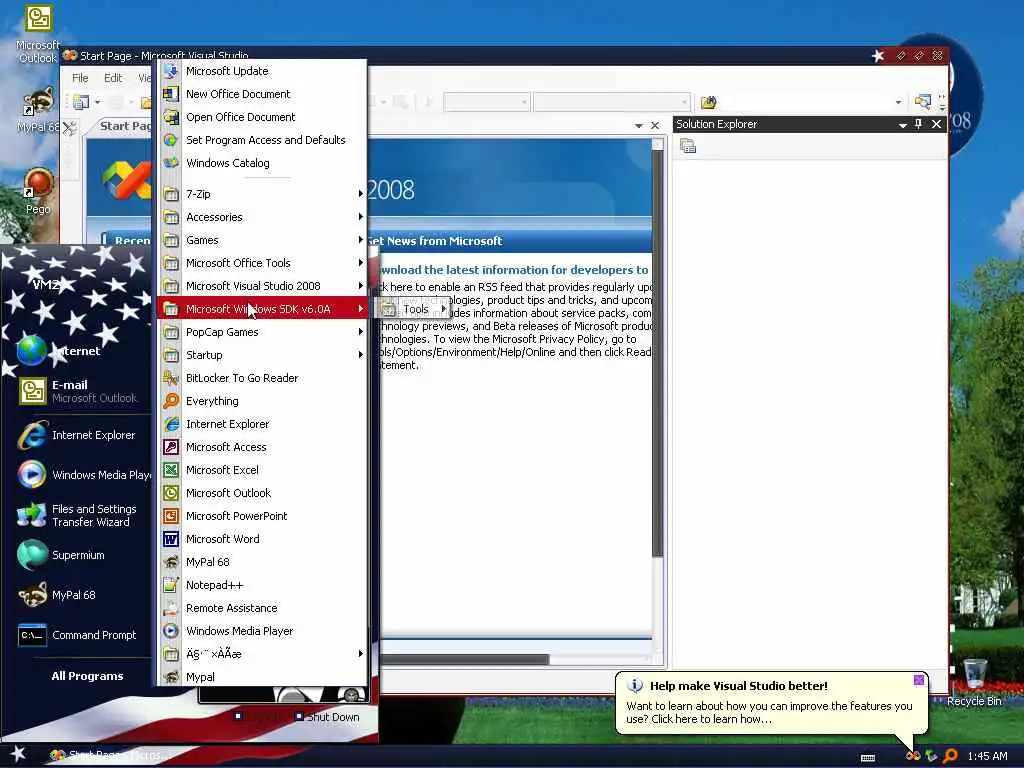Open Microsoft Word

pyautogui.click(x=262, y=539)
